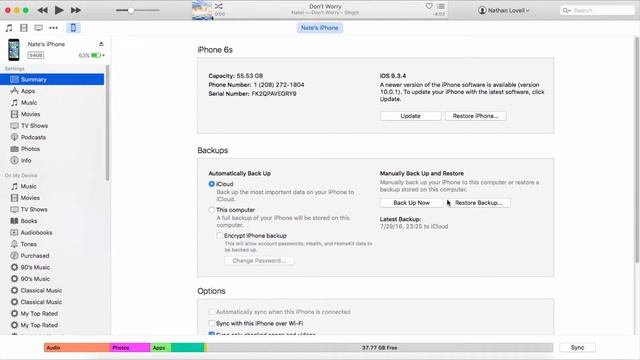Select the Nate's iPhone tab
Viewport: 640px width, 360px height.
320,28
